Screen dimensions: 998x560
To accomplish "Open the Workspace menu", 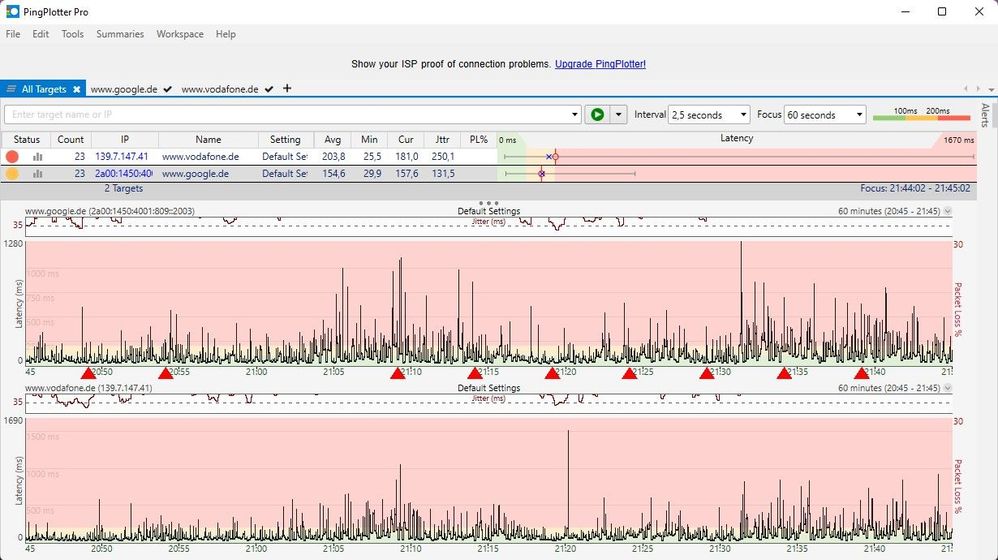I will 180,34.
